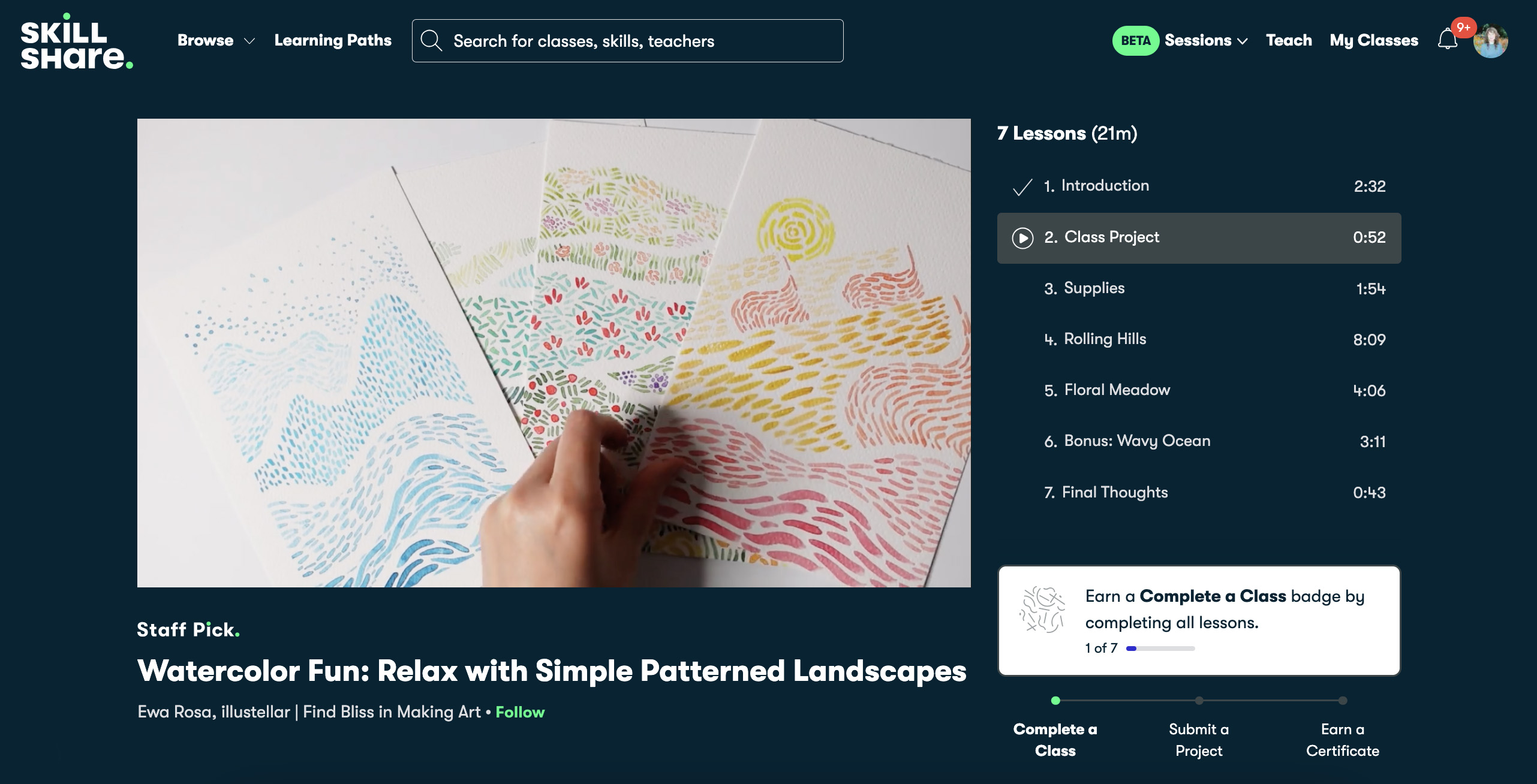The width and height of the screenshot is (1537, 784).
Task: Click the search magnifier icon
Action: pyautogui.click(x=431, y=41)
